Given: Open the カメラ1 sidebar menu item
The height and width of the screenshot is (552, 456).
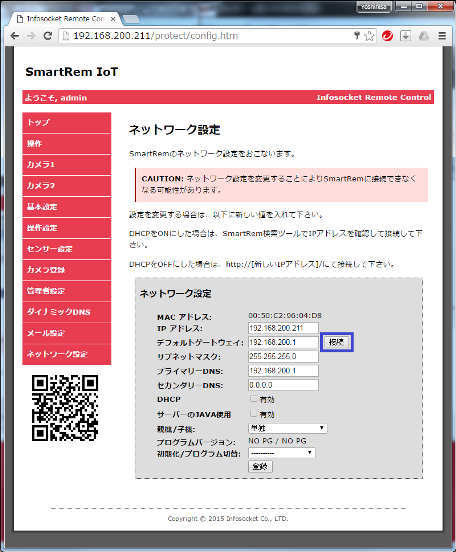Looking at the screenshot, I should (67, 165).
